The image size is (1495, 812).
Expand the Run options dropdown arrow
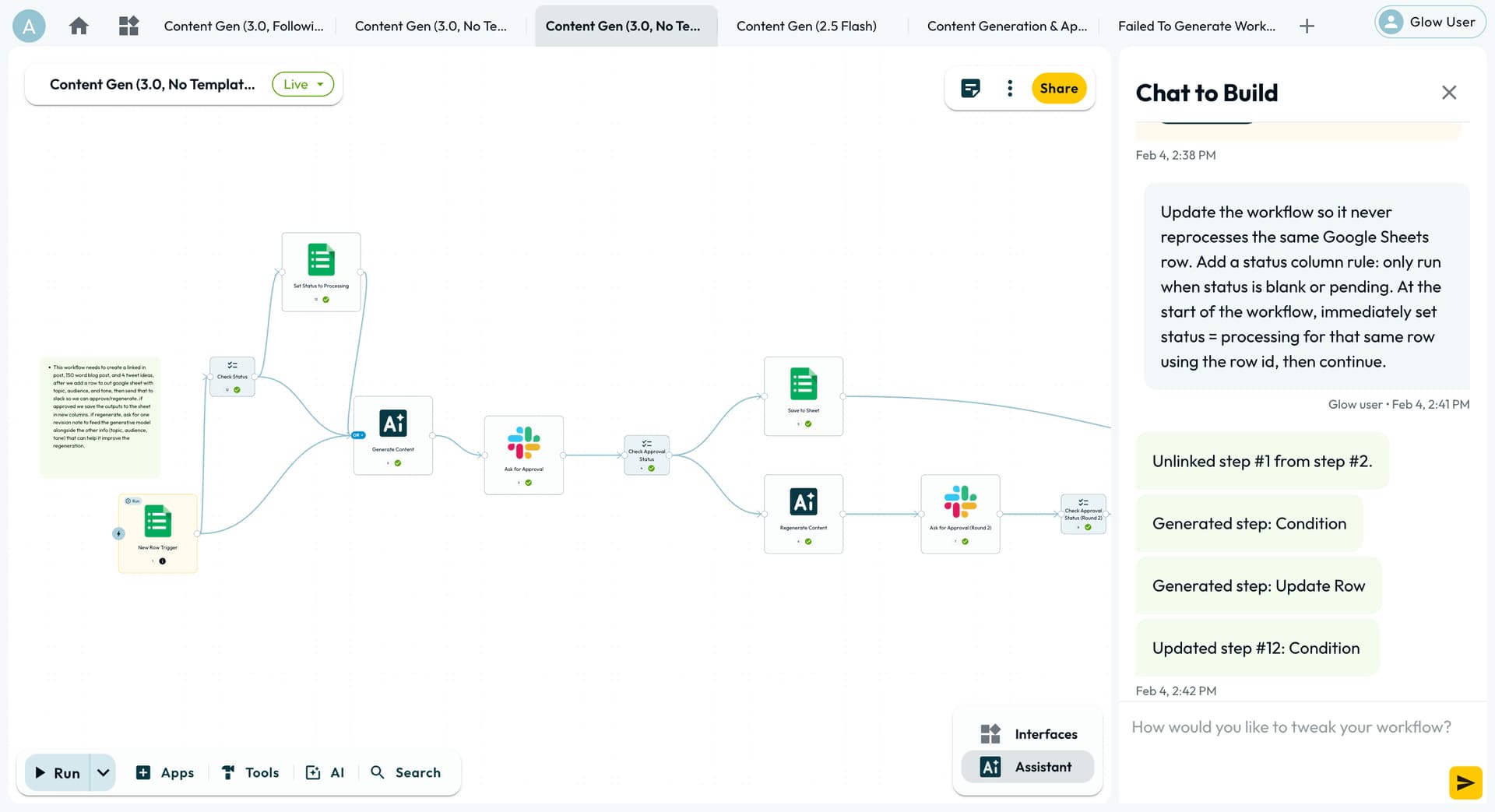point(104,772)
